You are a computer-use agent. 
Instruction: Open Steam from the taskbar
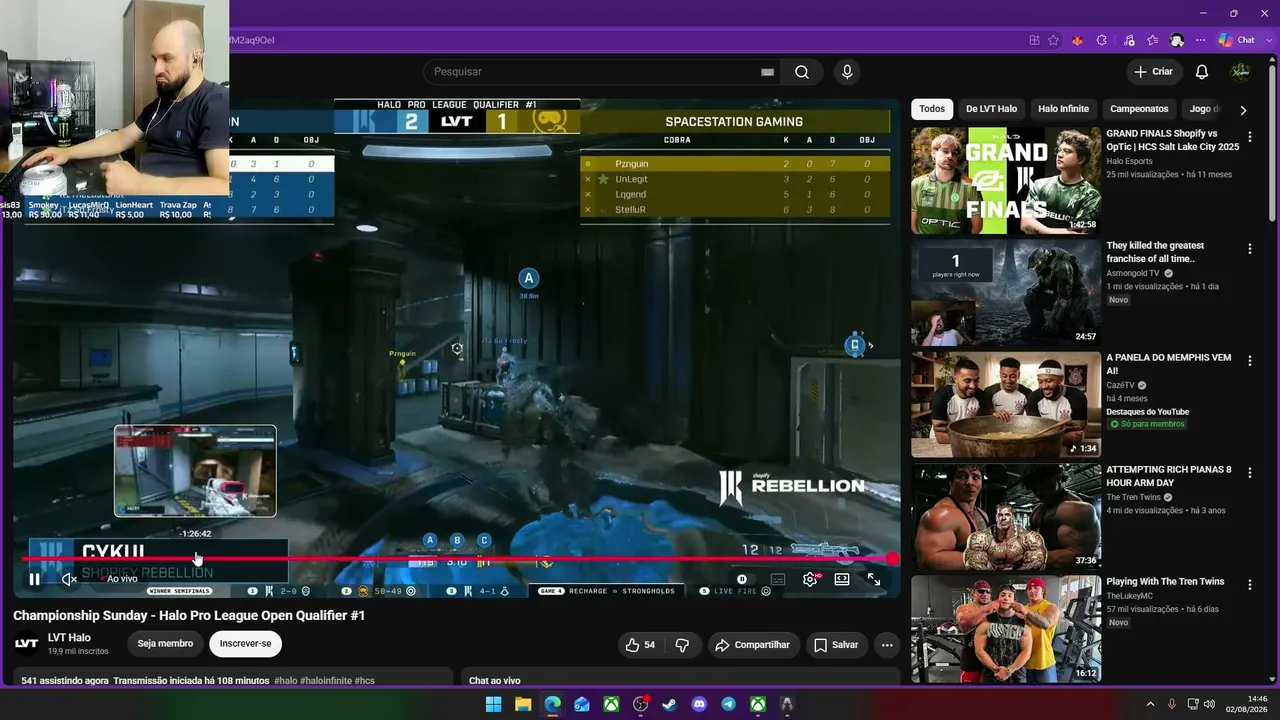click(670, 704)
